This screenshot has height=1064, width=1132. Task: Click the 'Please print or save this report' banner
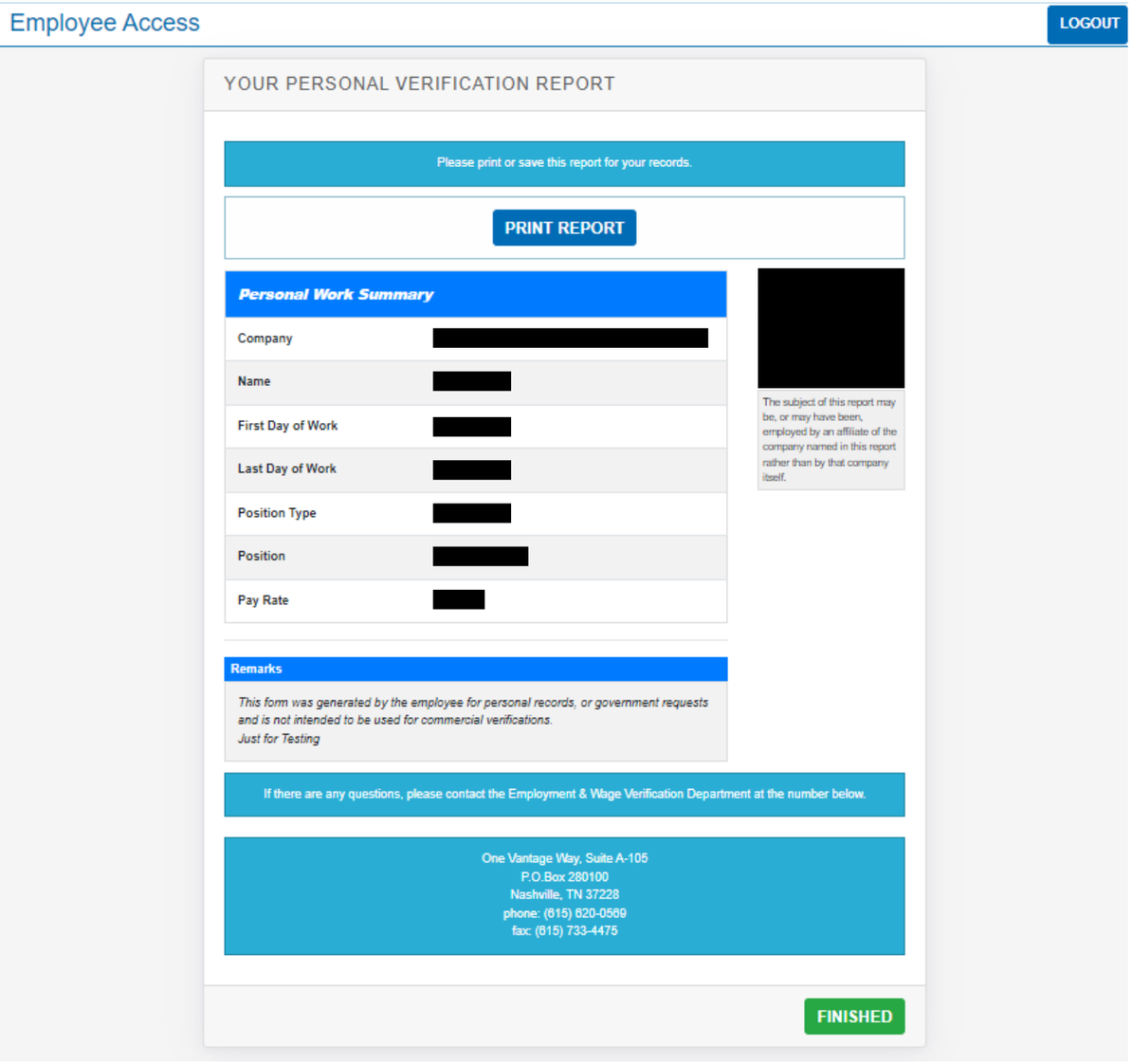click(564, 163)
